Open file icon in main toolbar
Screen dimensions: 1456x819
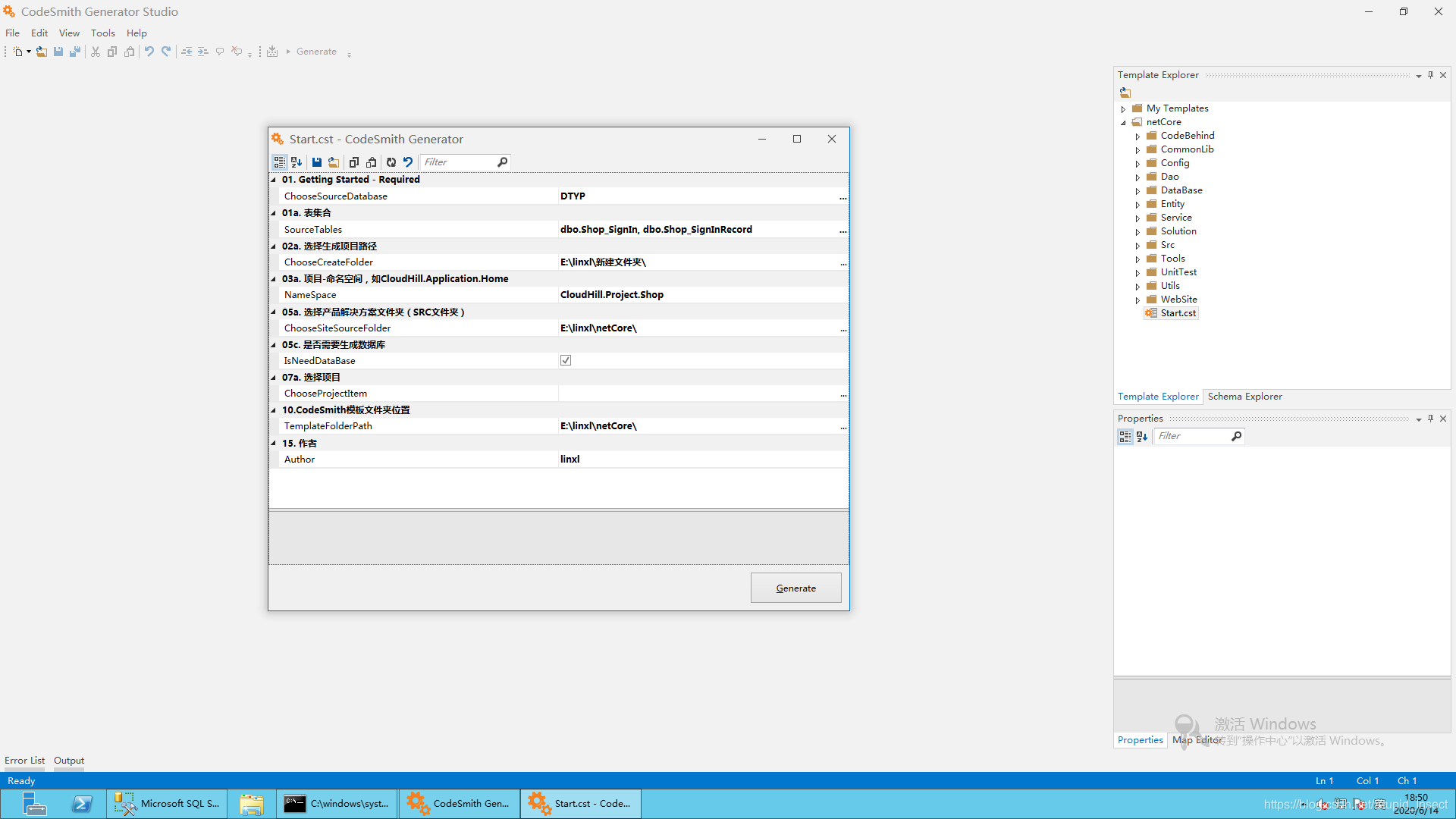click(42, 52)
